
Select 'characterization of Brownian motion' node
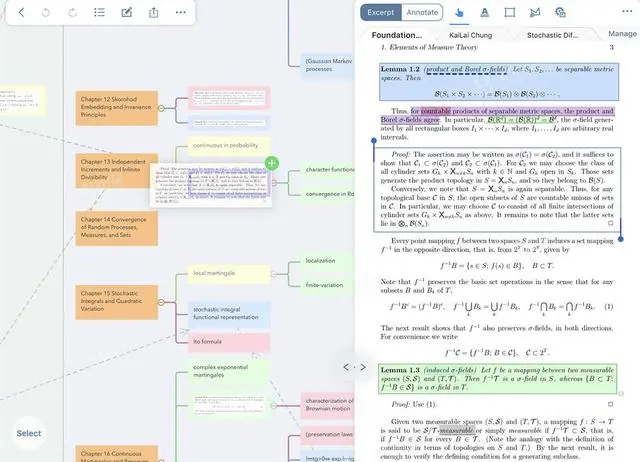pos(328,405)
